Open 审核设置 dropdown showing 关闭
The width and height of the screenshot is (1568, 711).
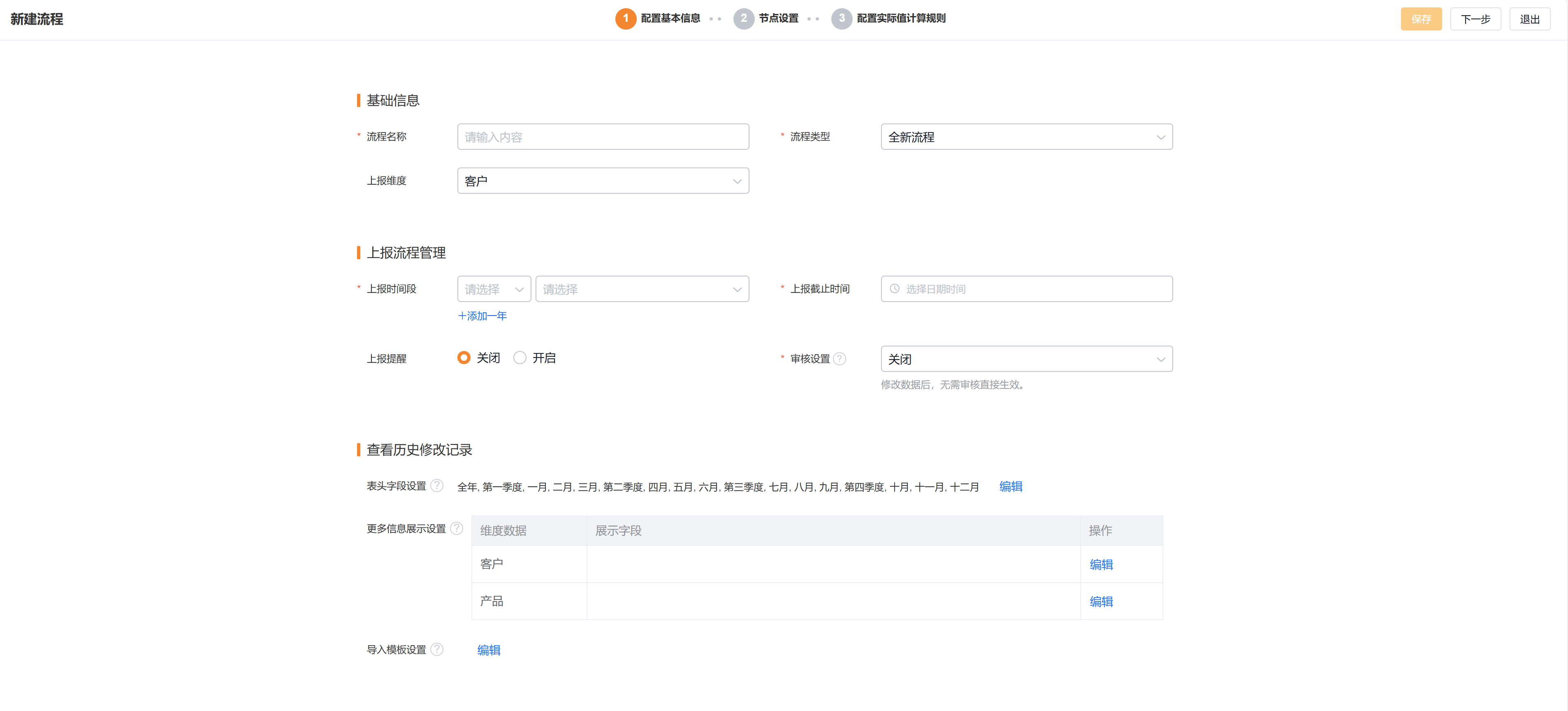tap(1026, 359)
